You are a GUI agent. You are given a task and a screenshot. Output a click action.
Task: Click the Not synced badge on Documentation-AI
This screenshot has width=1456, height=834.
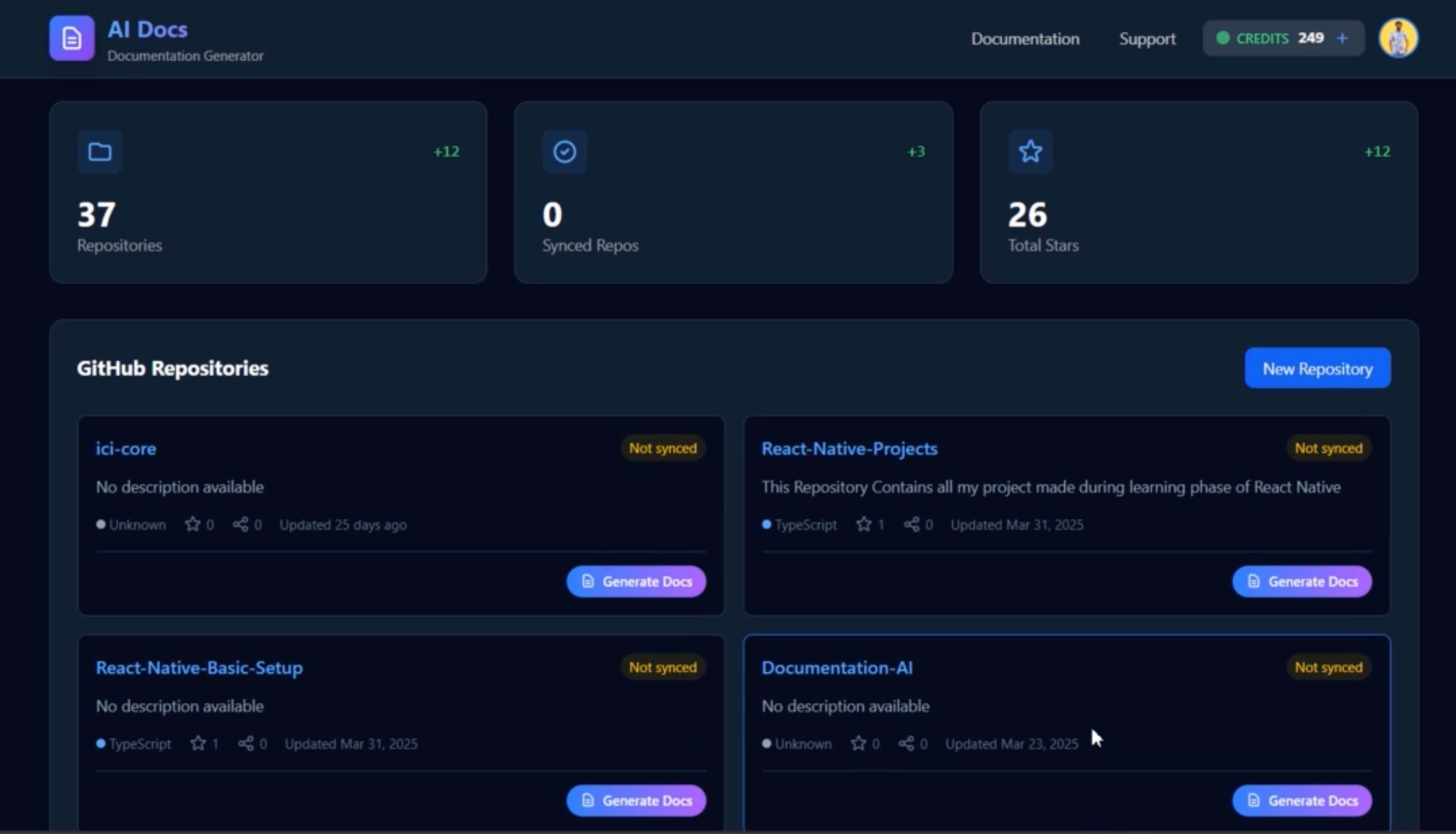point(1328,667)
